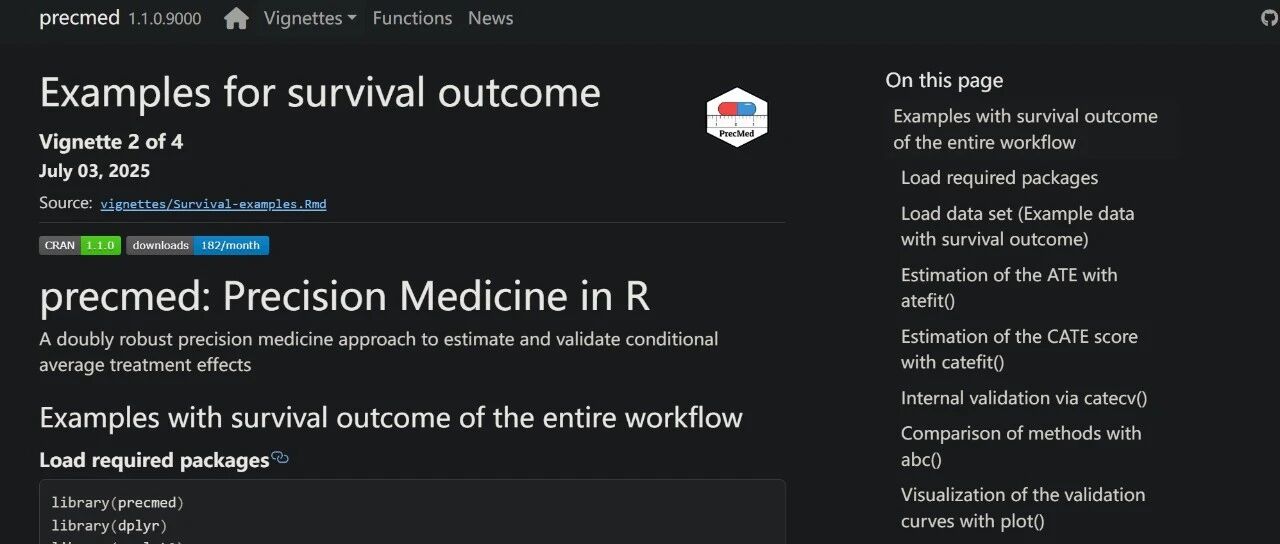Expand the Vignettes dropdown menu

310,18
